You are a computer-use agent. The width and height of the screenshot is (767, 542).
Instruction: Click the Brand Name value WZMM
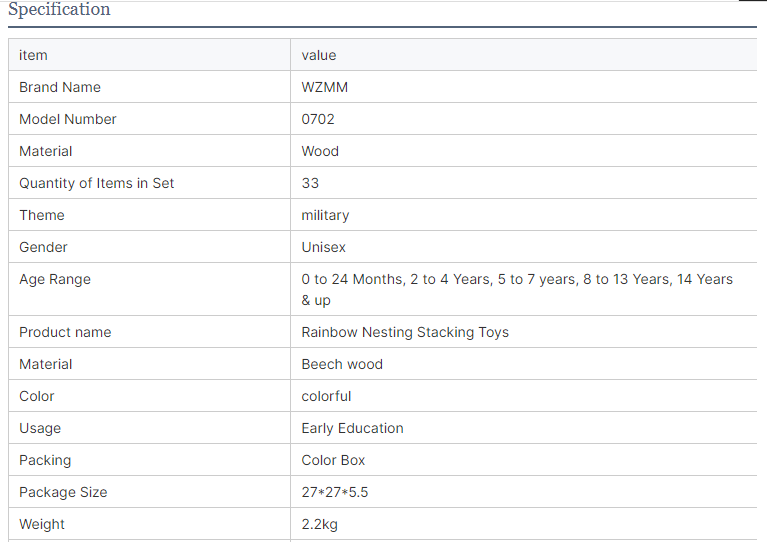click(x=325, y=87)
